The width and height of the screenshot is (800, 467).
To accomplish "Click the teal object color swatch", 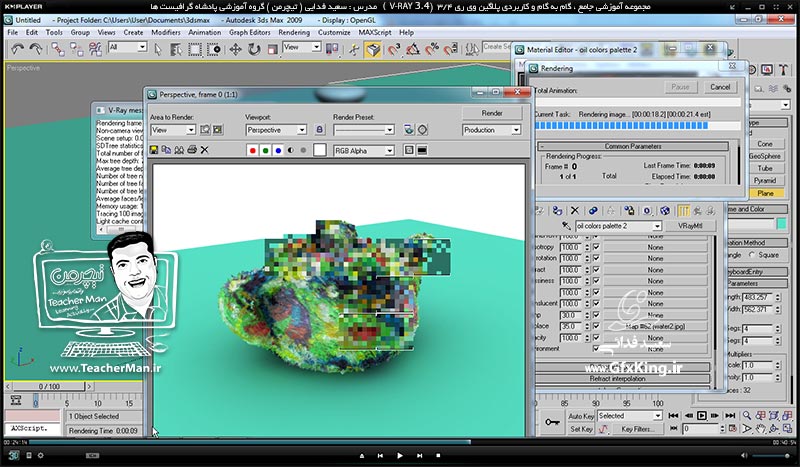I will tap(781, 224).
